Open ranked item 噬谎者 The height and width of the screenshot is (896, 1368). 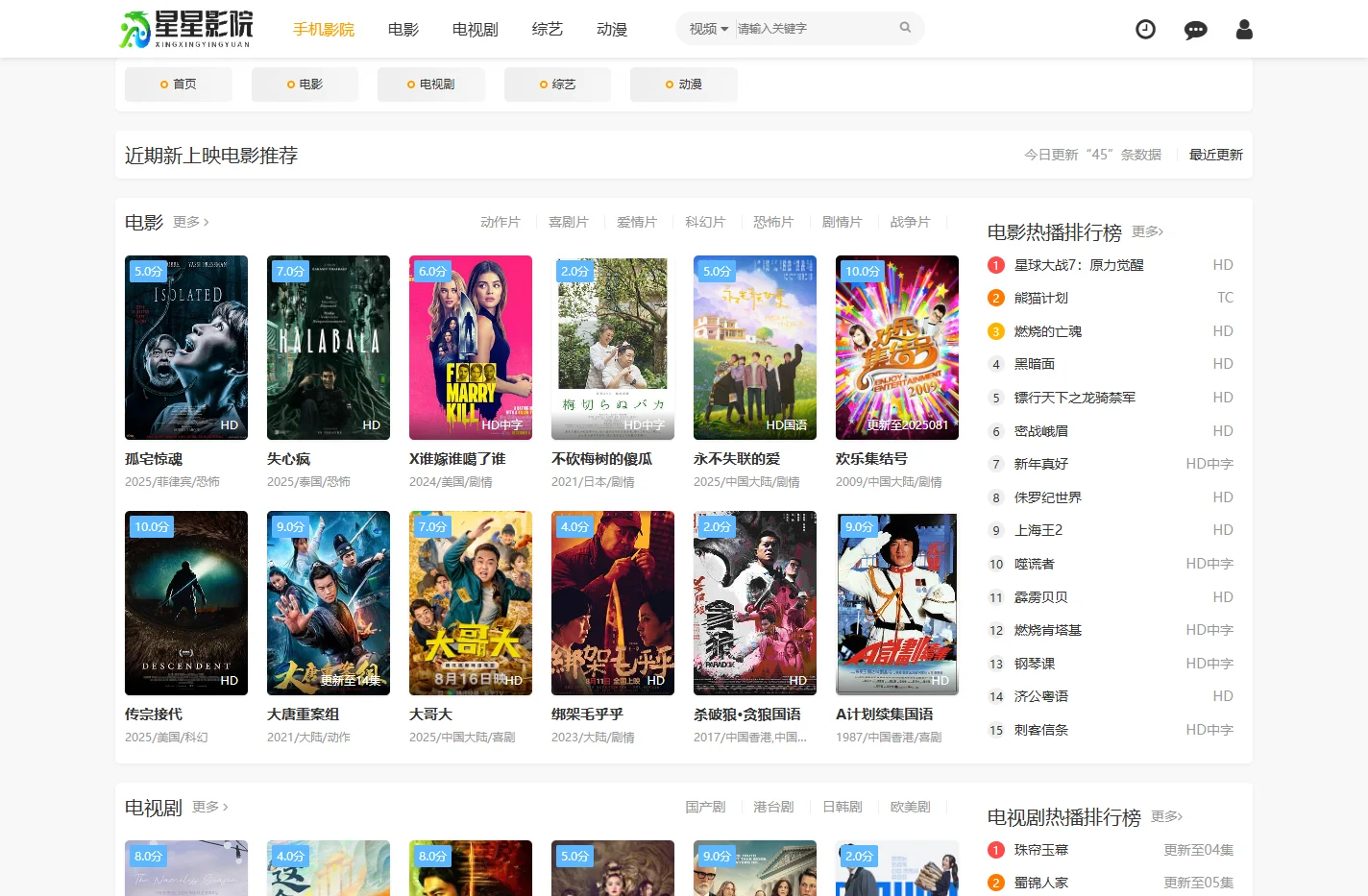tap(1035, 564)
